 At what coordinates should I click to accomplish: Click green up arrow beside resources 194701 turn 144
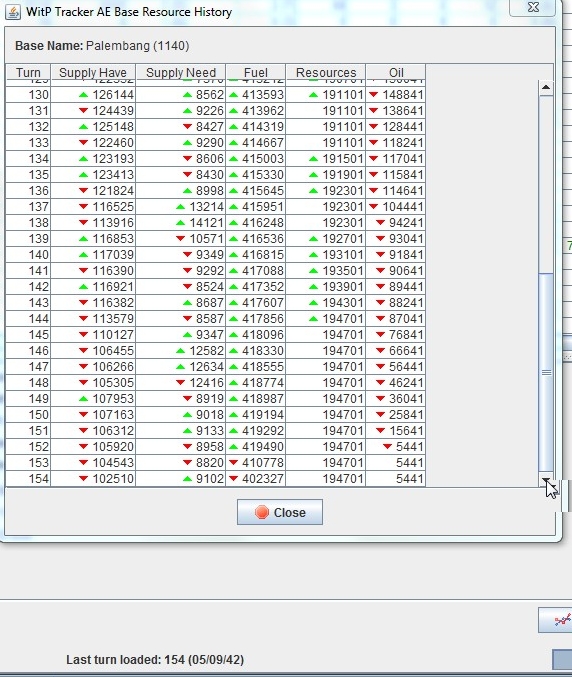(314, 319)
